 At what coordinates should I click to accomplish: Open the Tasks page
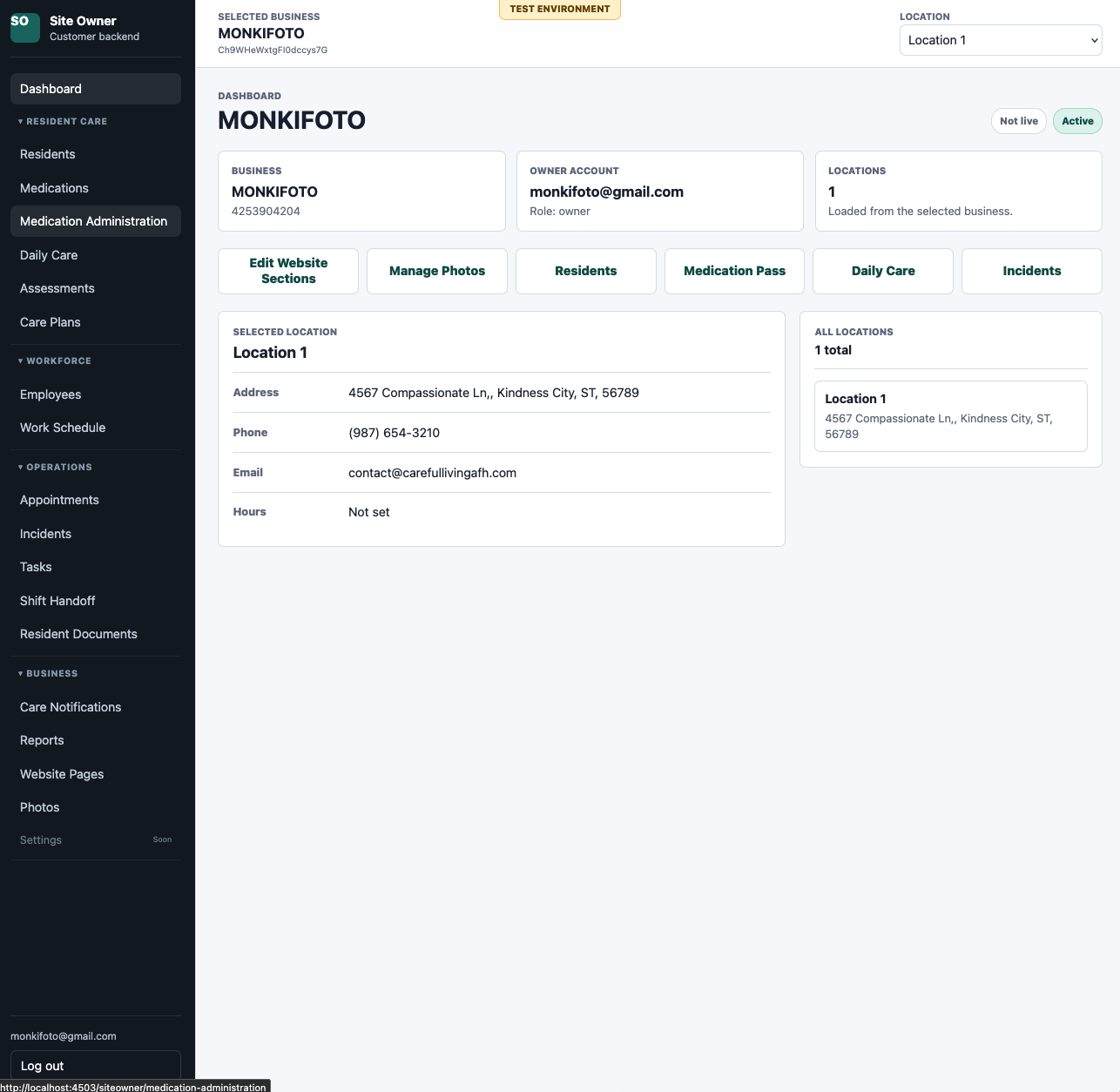[96, 567]
